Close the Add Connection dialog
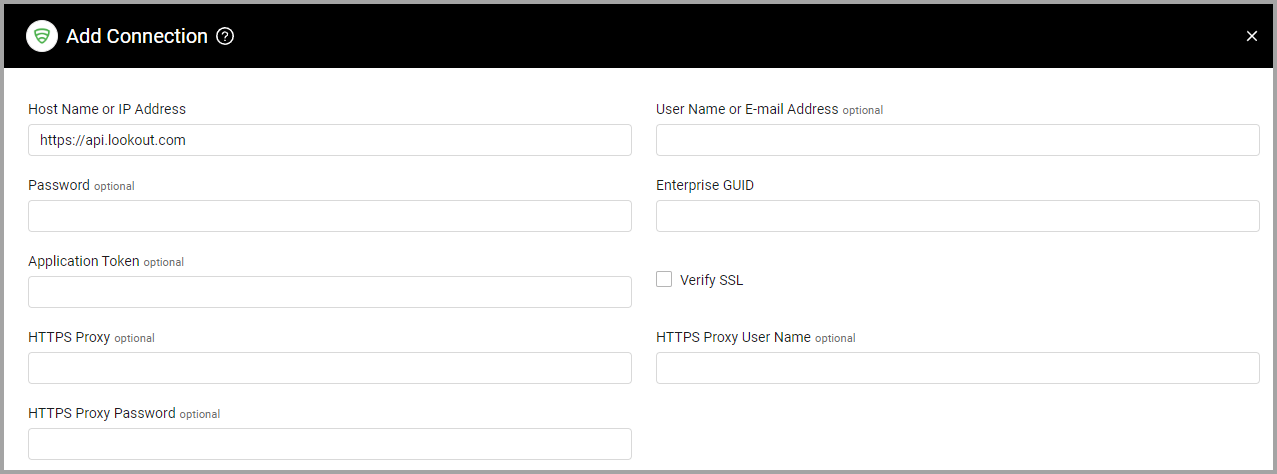 pyautogui.click(x=1251, y=36)
